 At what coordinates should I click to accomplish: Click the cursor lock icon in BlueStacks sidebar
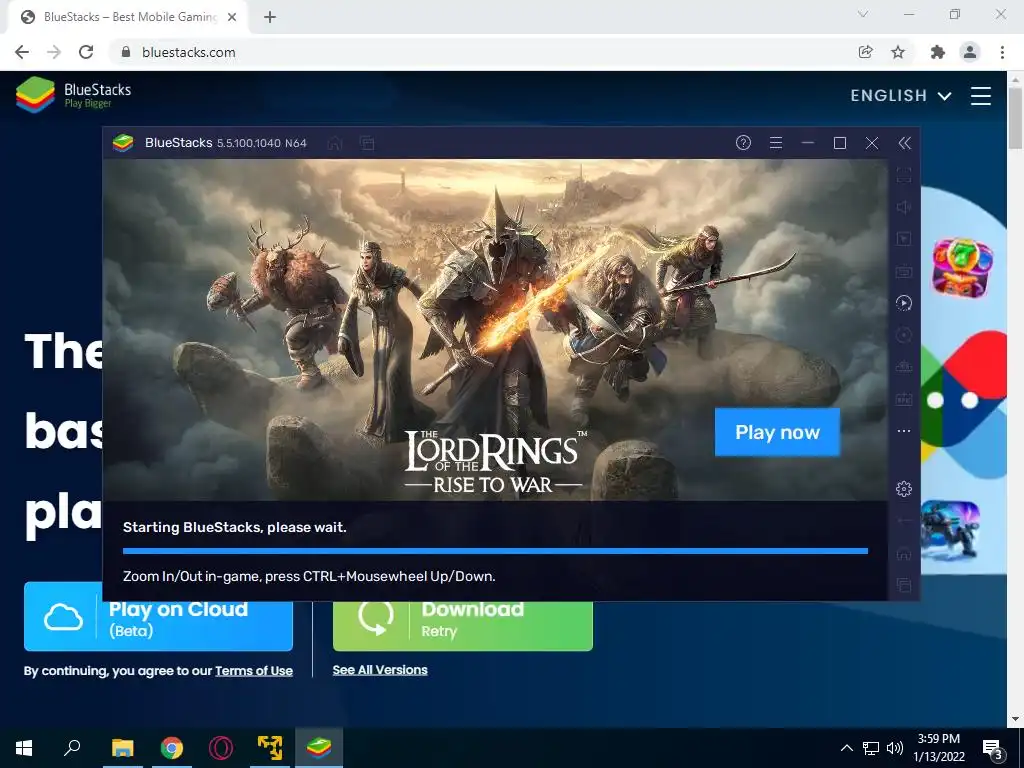click(x=904, y=239)
